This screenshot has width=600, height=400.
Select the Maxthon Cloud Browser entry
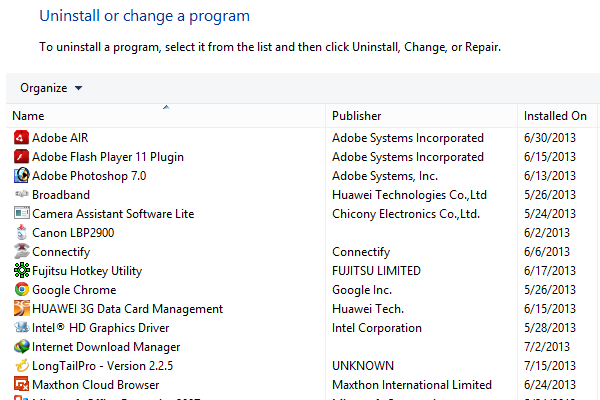click(x=96, y=385)
